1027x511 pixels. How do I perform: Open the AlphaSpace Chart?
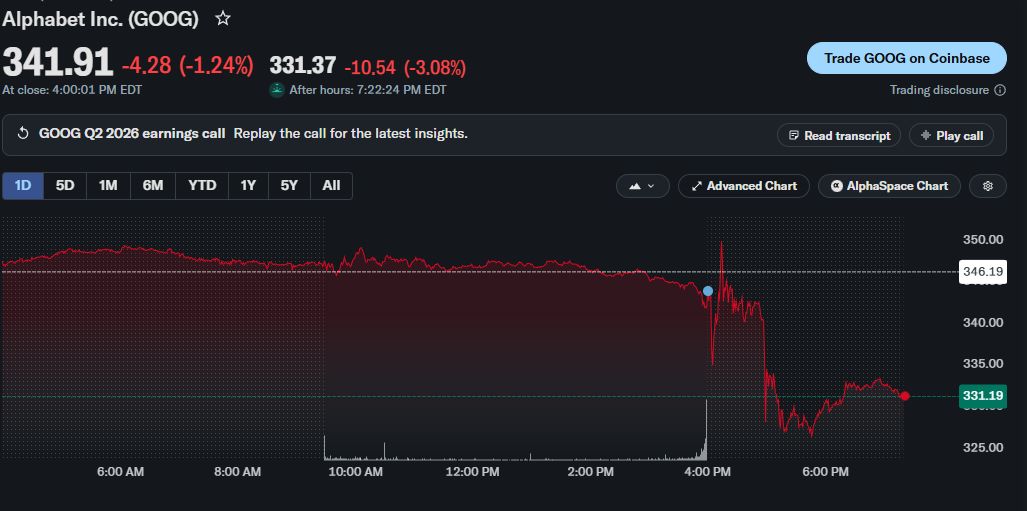click(889, 186)
